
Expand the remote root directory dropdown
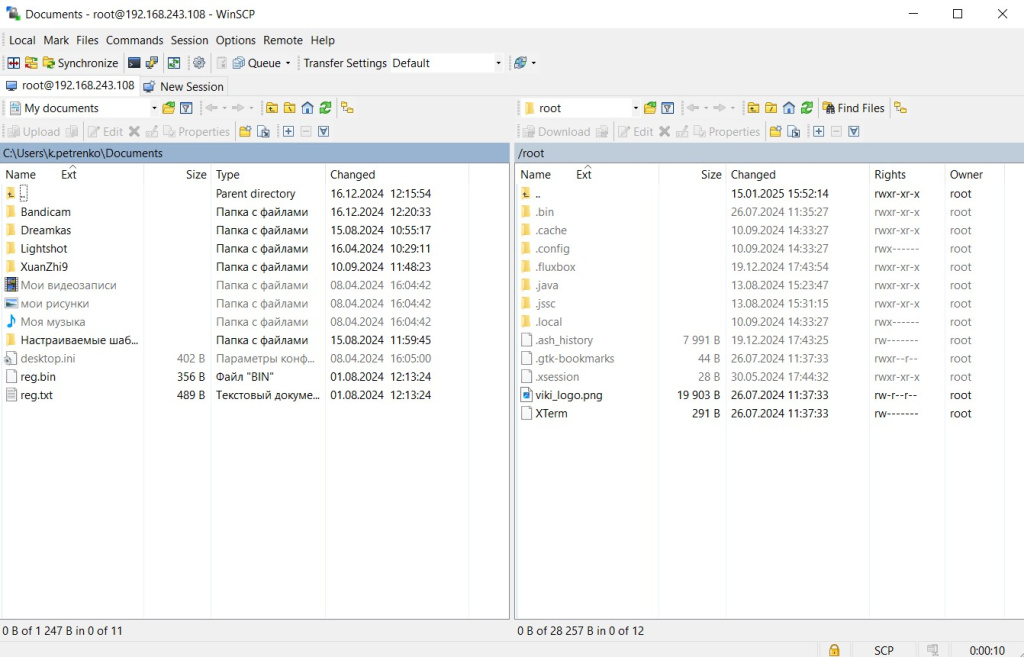[x=635, y=108]
